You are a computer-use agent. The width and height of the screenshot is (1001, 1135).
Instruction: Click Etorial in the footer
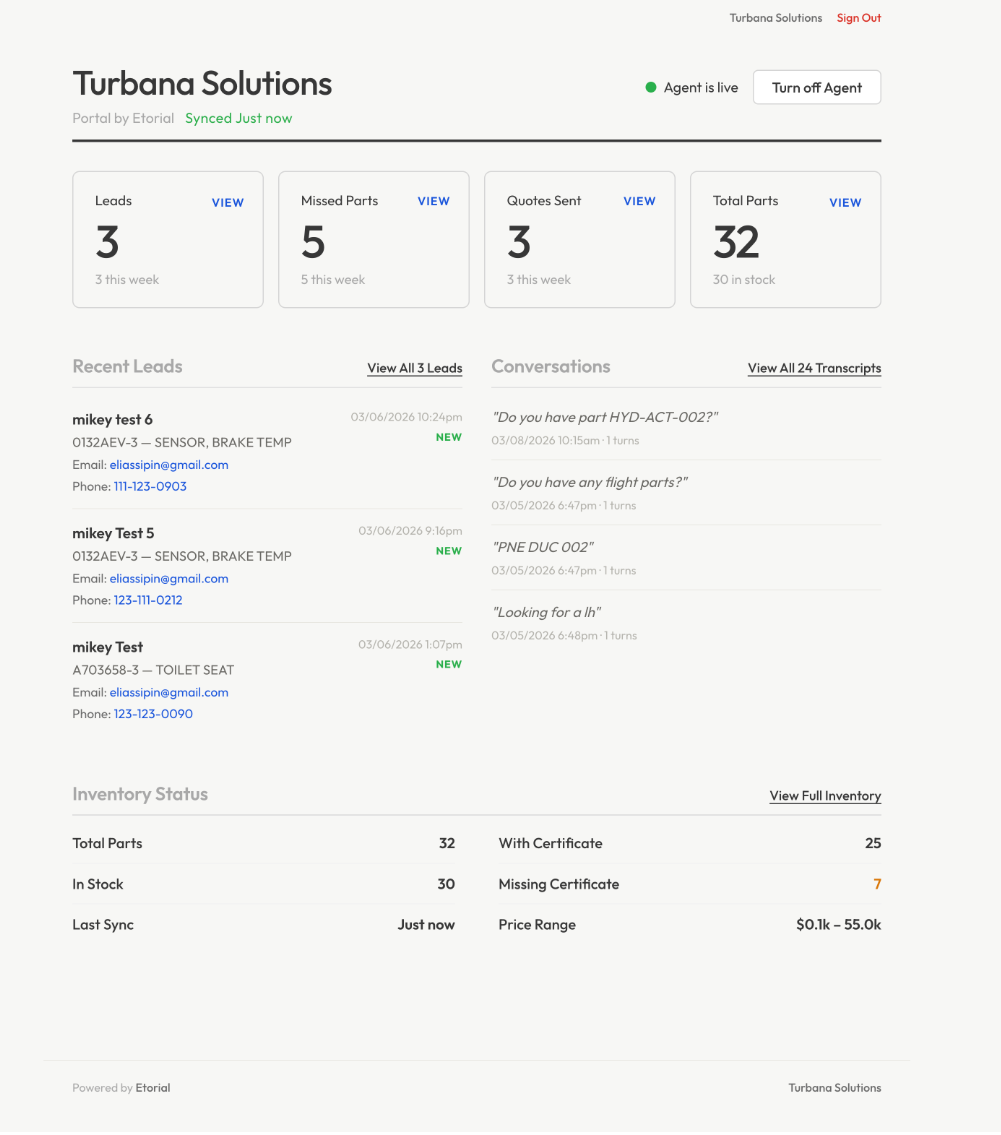pos(152,1087)
